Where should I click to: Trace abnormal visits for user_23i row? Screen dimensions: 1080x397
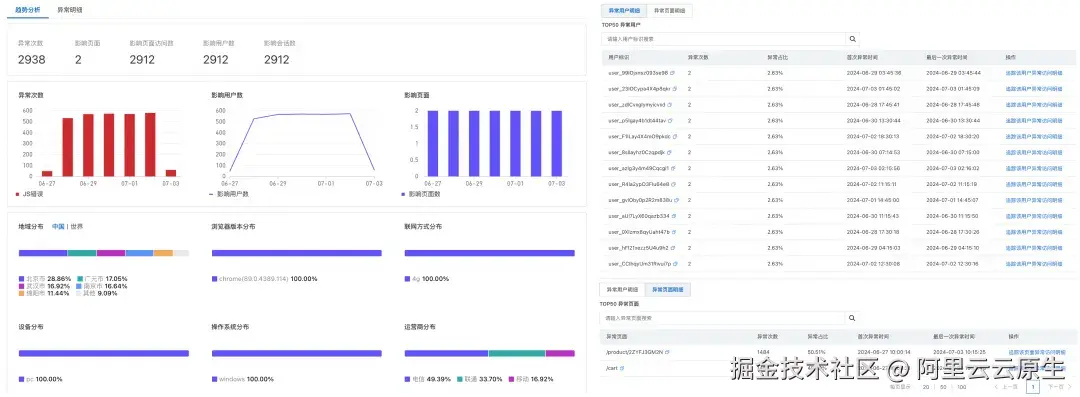1034,88
